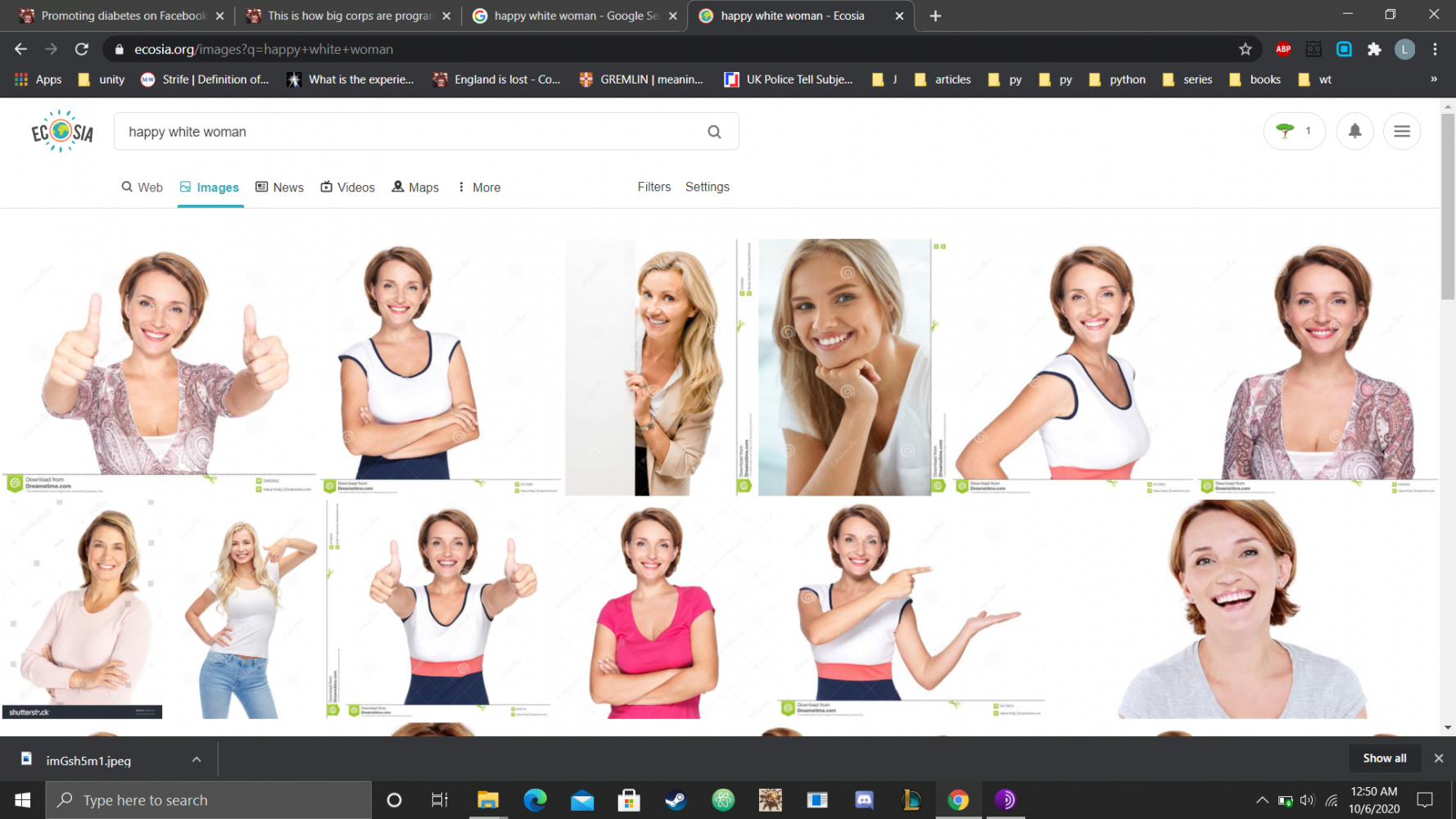Open Steam from the taskbar
Screen dimensions: 1456x819
676,800
